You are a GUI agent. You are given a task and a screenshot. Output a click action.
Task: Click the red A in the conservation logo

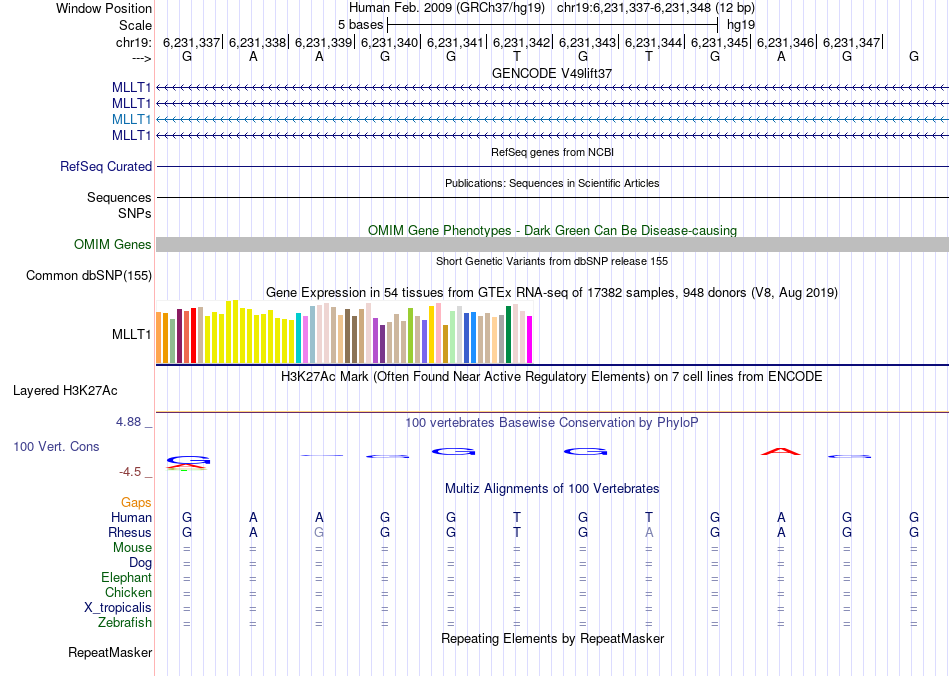[781, 451]
